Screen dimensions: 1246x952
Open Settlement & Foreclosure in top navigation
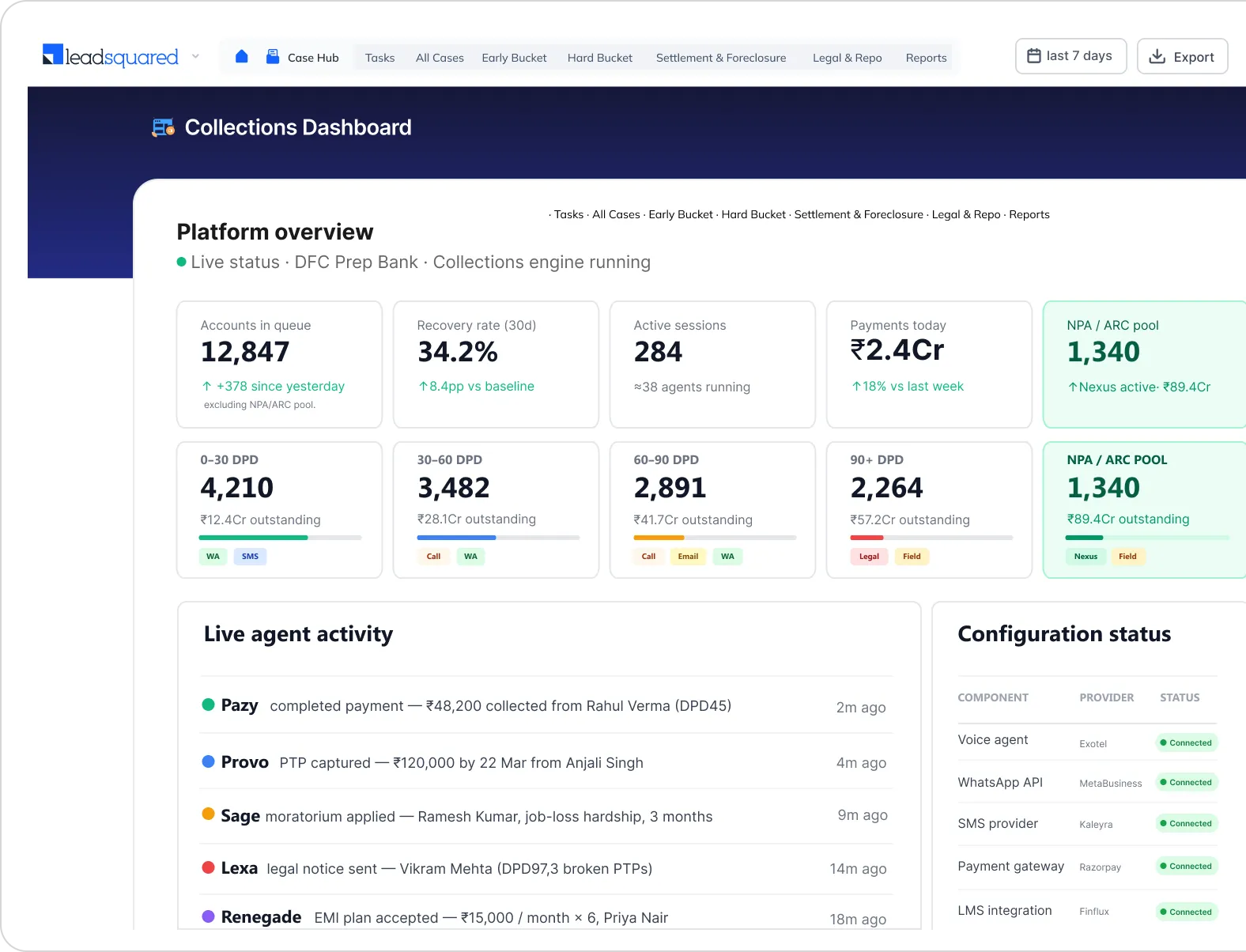721,58
